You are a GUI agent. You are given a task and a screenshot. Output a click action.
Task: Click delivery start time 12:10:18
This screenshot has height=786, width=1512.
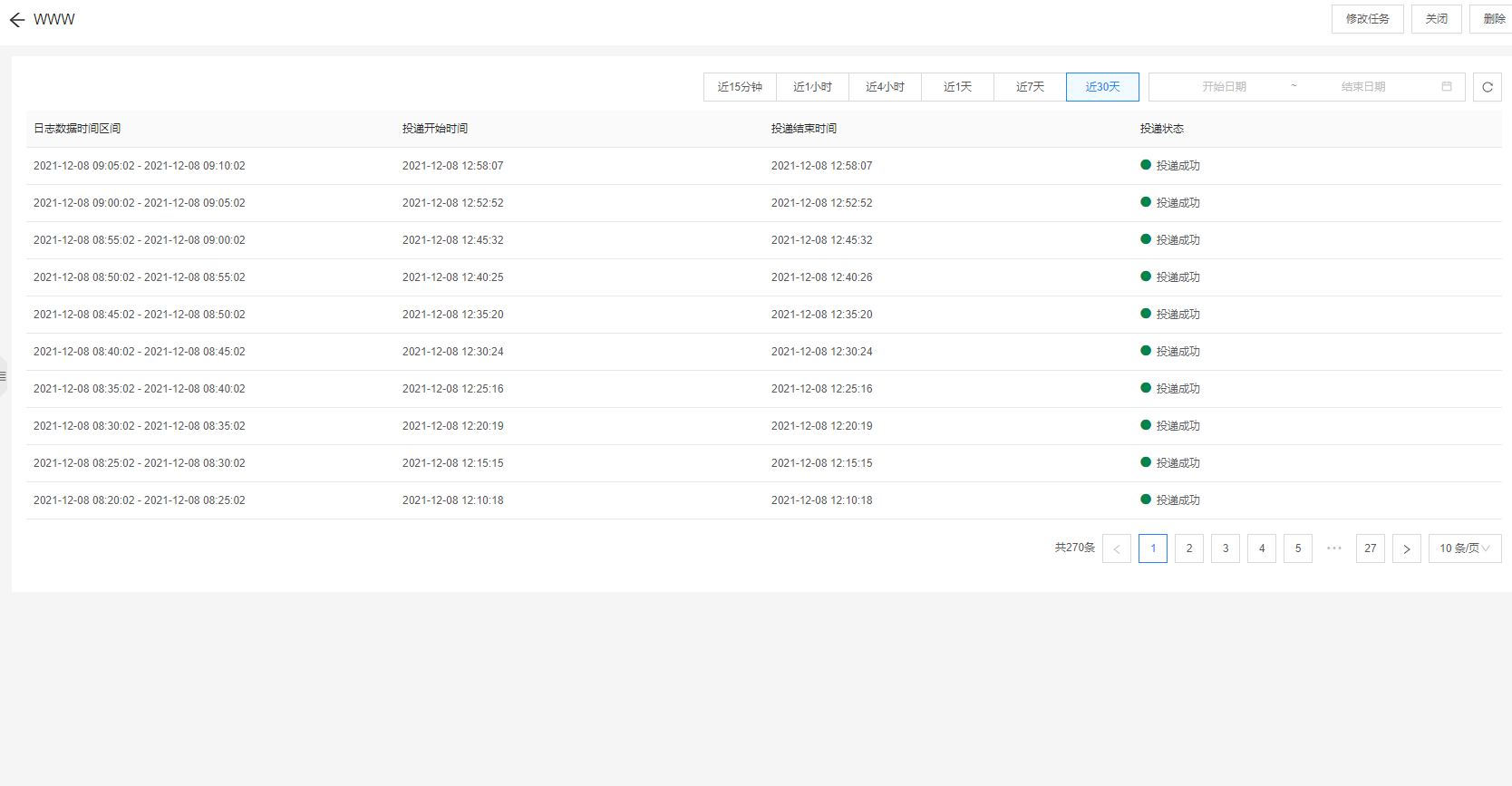click(x=453, y=500)
